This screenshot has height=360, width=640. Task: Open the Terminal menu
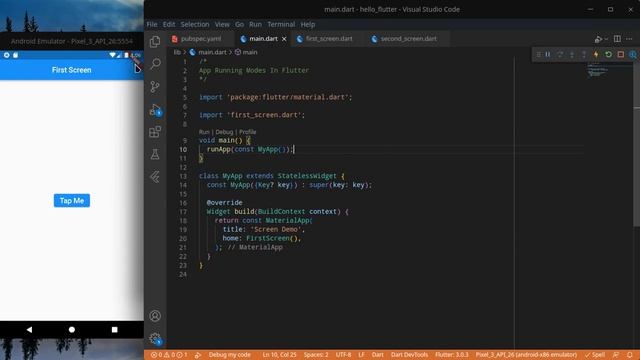click(x=281, y=24)
